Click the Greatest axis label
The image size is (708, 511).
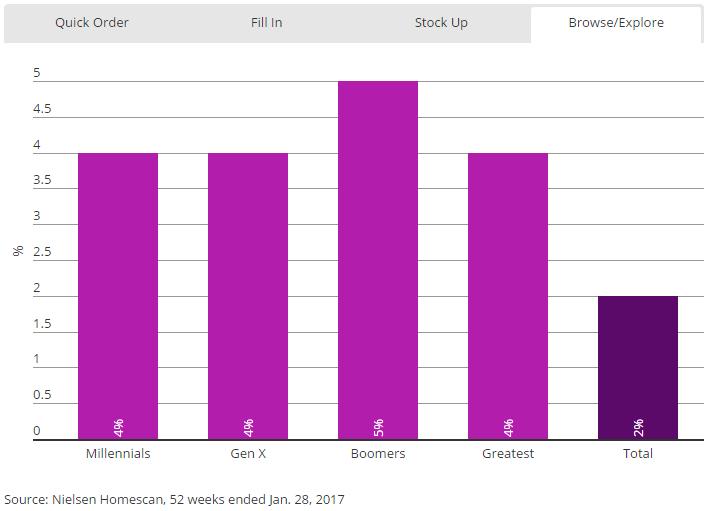coord(508,454)
